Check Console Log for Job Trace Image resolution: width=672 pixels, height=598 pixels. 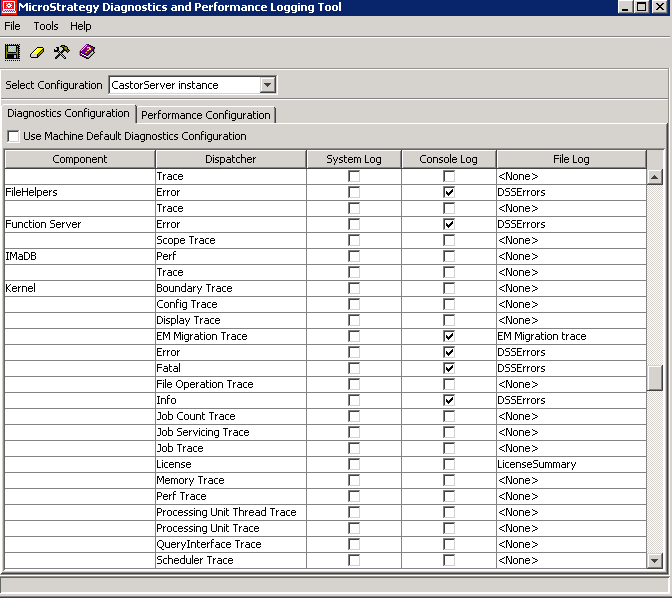(x=449, y=448)
